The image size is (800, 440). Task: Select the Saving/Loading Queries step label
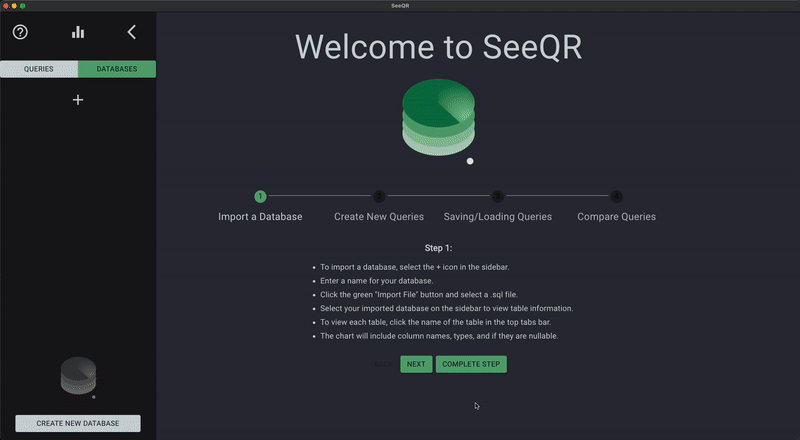pos(497,216)
